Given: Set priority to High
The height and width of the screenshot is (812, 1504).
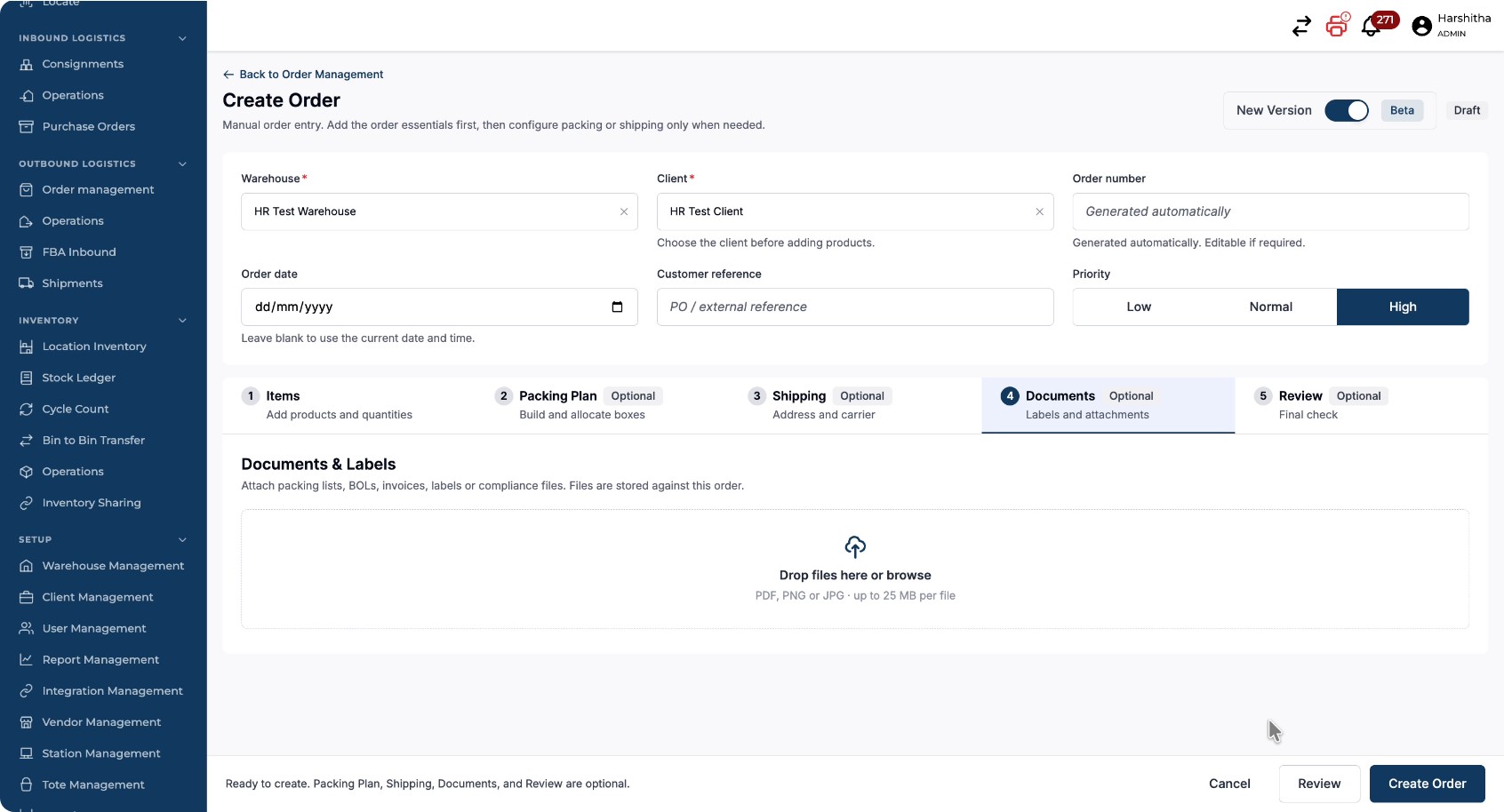Looking at the screenshot, I should [x=1403, y=306].
